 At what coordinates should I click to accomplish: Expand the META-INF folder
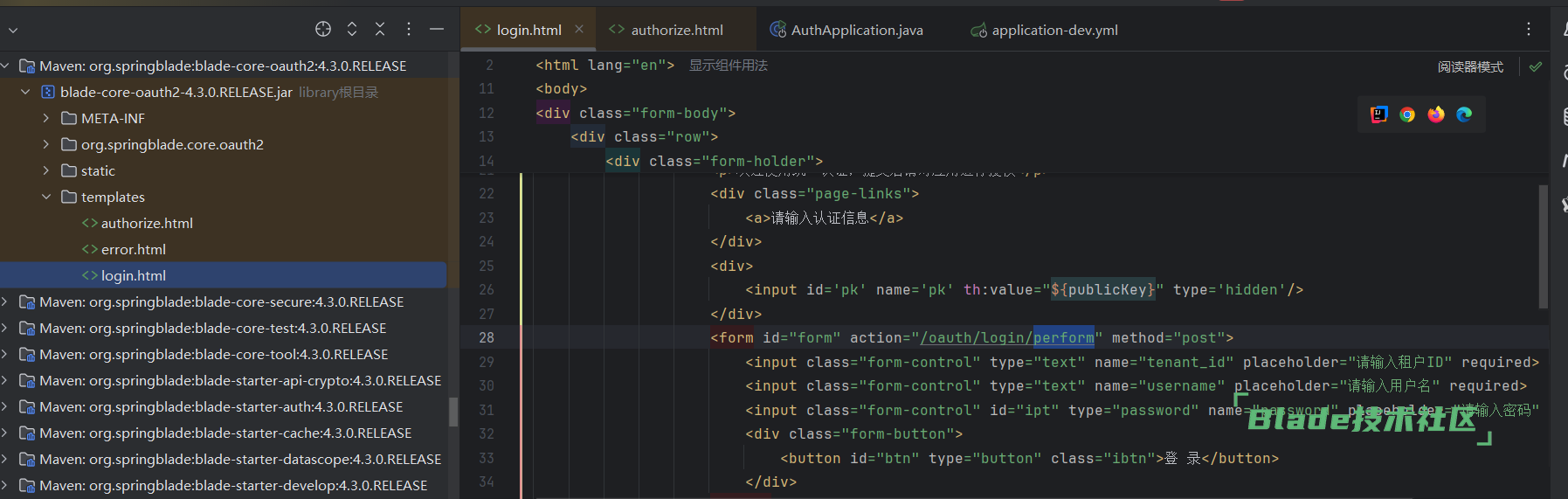(x=46, y=118)
